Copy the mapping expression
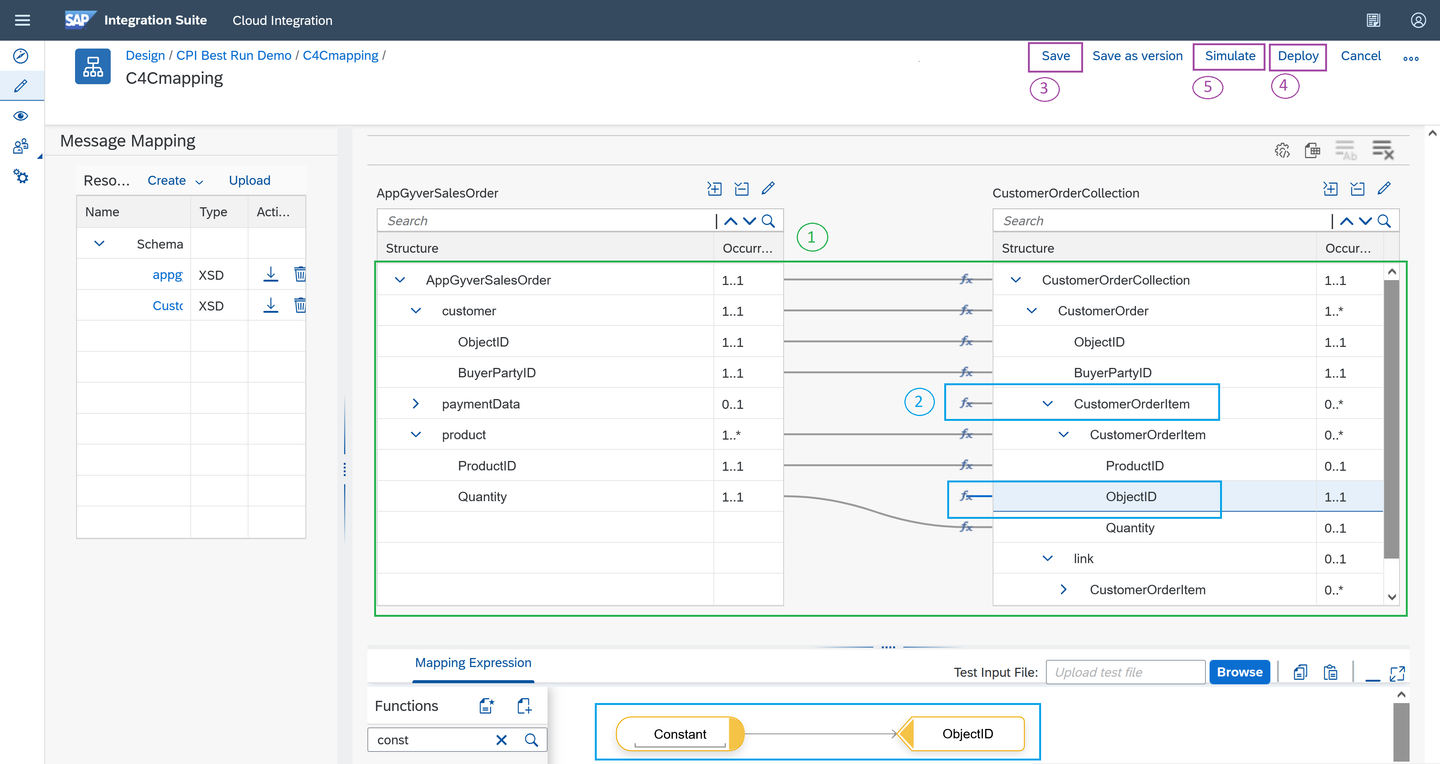This screenshot has height=764, width=1440. tap(1300, 673)
